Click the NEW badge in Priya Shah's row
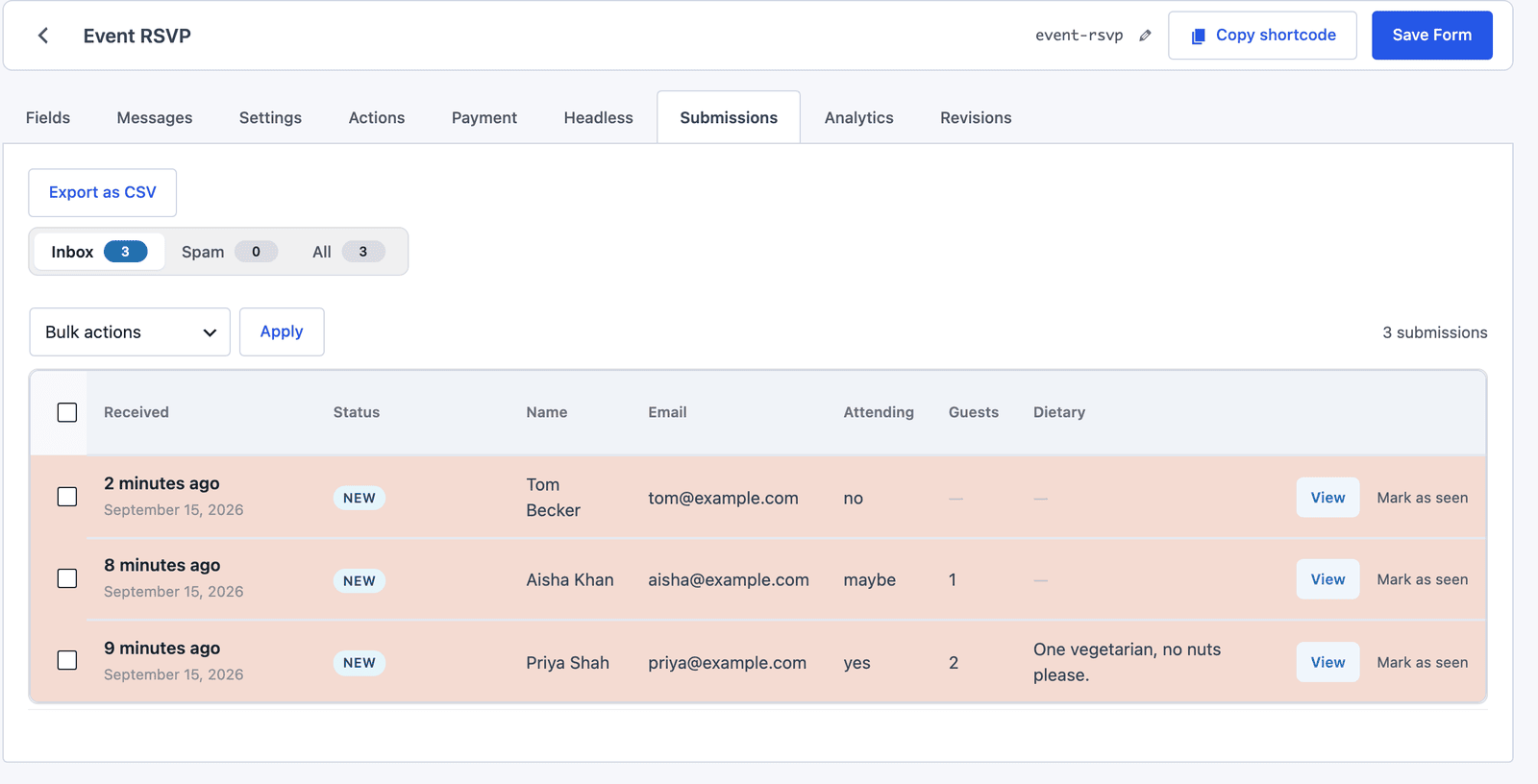Screen dimensions: 1538x784 click(360, 663)
